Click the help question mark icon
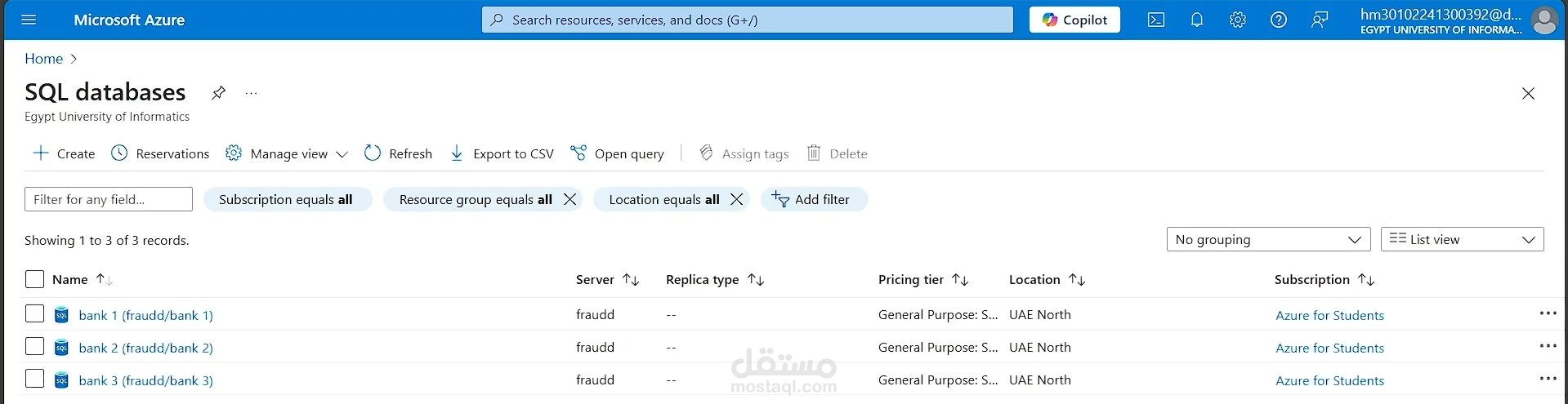The height and width of the screenshot is (404, 1568). tap(1279, 20)
